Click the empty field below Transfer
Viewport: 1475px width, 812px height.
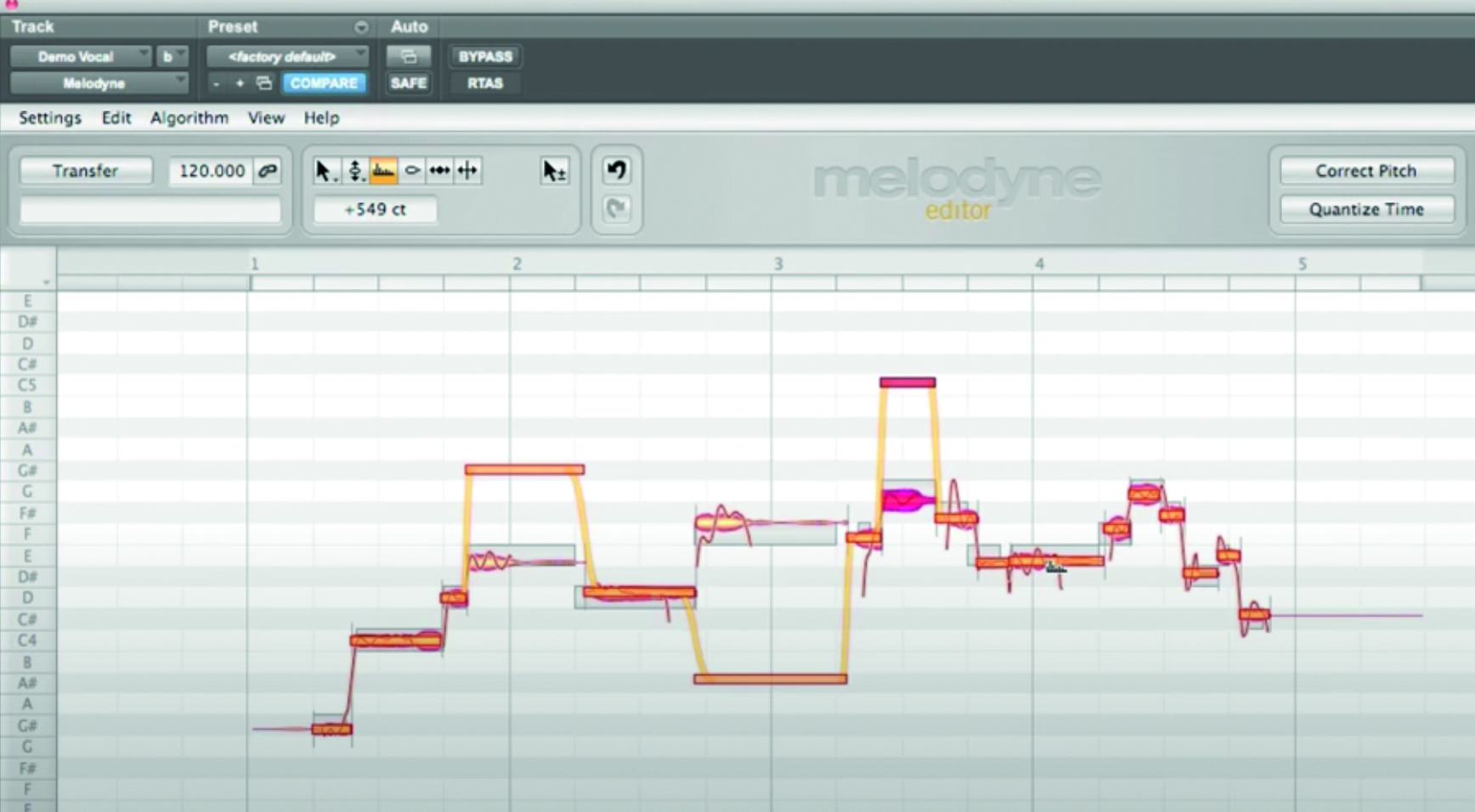tap(150, 210)
